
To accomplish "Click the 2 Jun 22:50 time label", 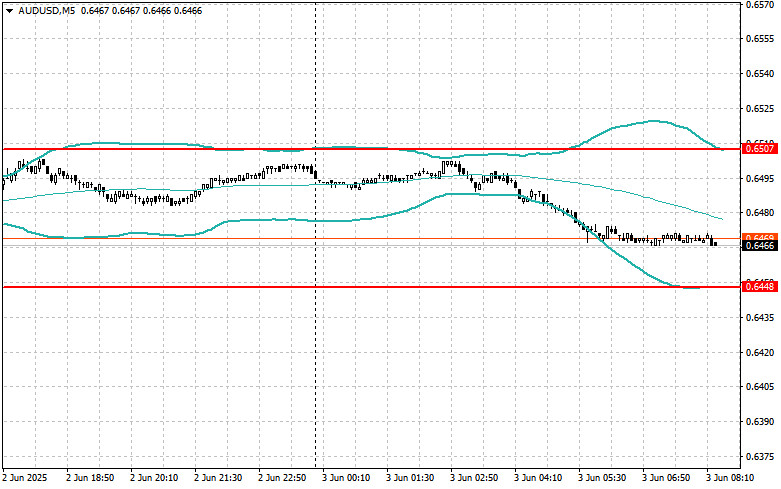I will 282,478.
